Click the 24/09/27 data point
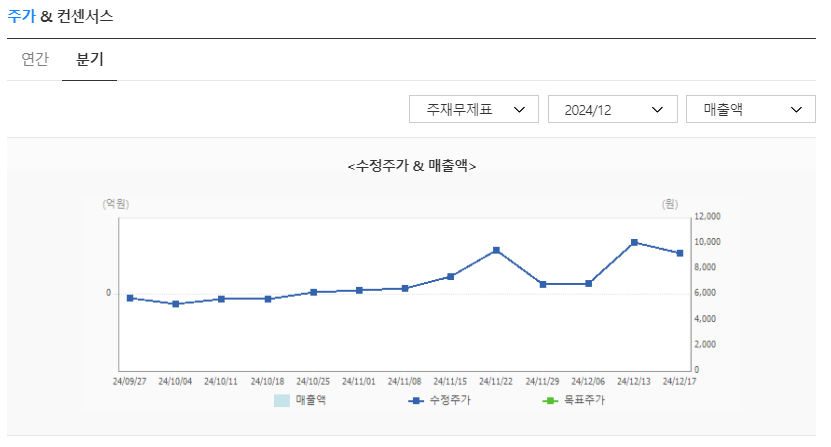 (x=130, y=298)
